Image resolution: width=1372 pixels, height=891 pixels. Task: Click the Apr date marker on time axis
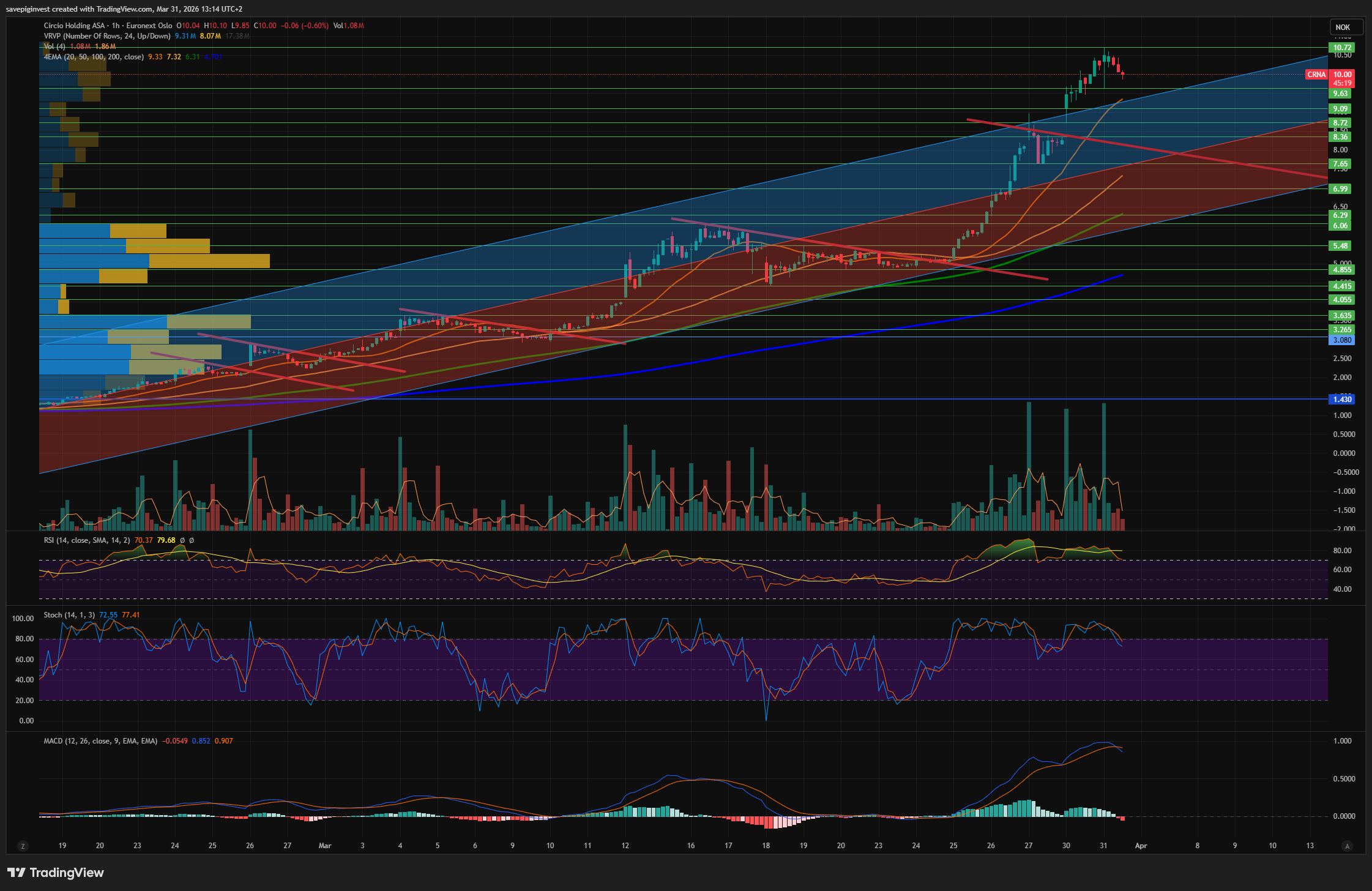pyautogui.click(x=1141, y=846)
